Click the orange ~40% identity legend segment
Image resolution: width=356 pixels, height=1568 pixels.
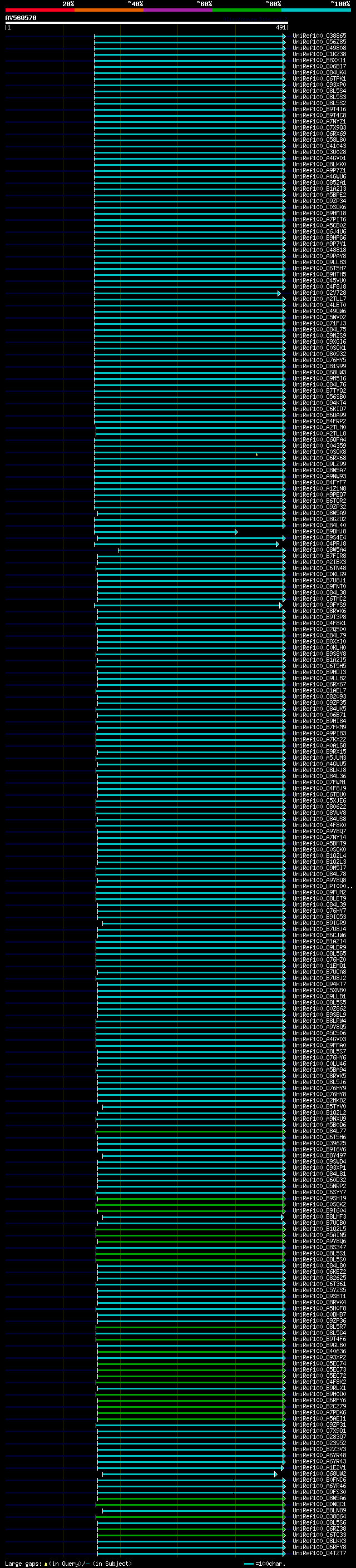tap(109, 10)
